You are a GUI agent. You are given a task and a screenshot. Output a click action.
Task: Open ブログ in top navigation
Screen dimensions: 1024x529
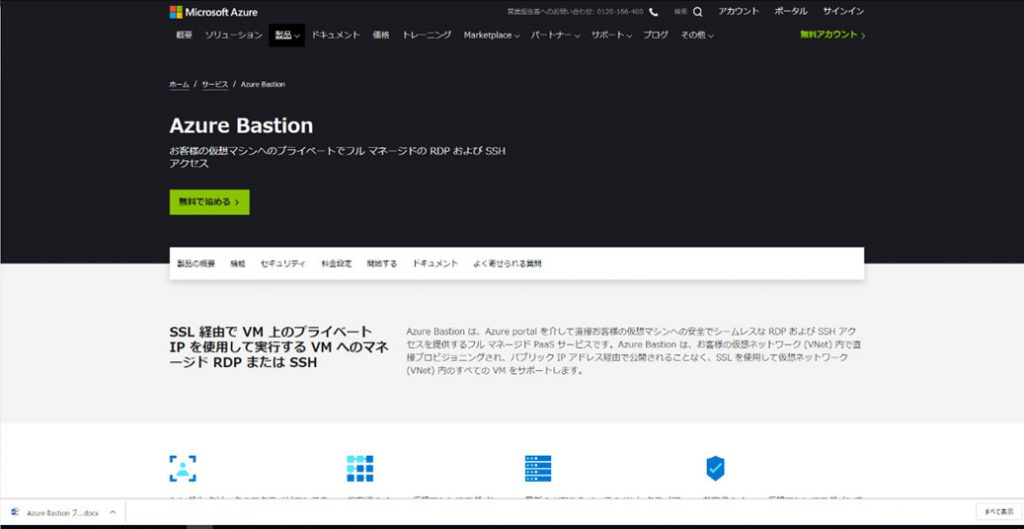(656, 35)
